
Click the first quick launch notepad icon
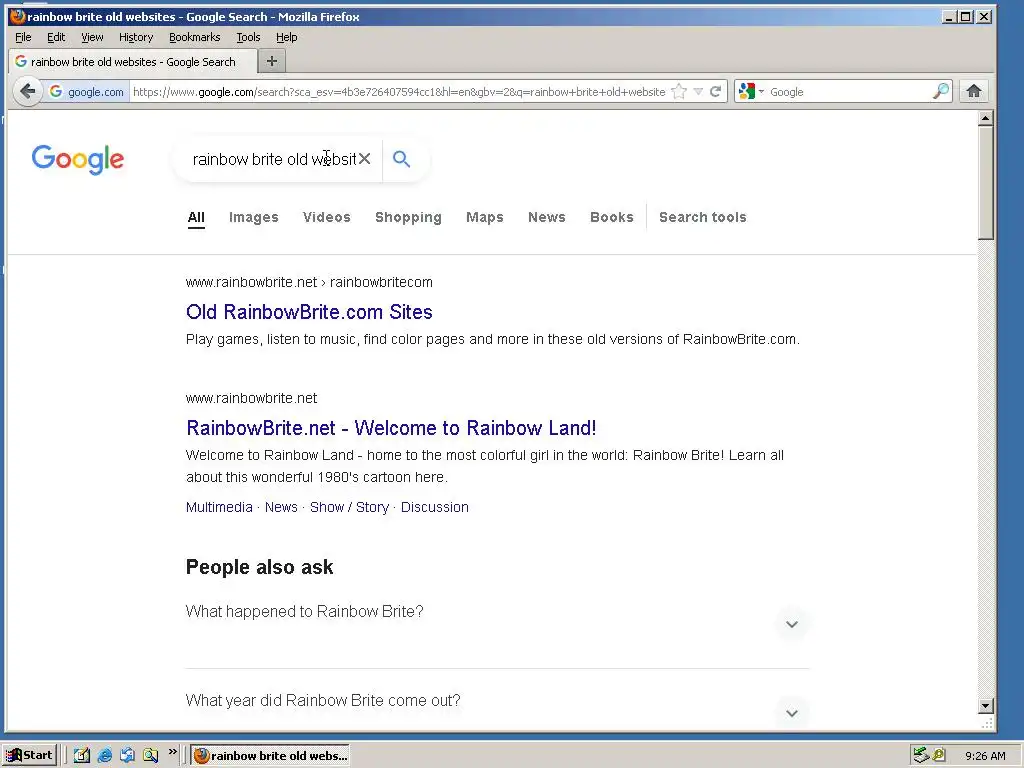[82, 756]
